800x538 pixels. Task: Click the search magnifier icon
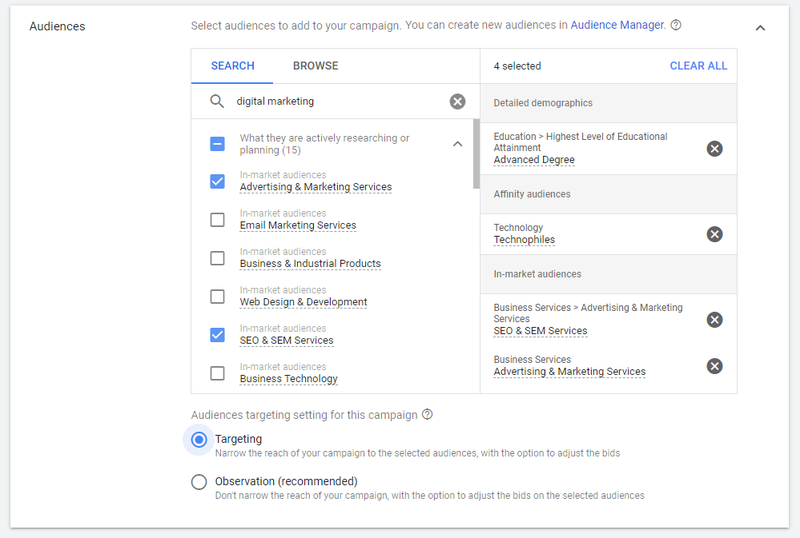[x=217, y=101]
